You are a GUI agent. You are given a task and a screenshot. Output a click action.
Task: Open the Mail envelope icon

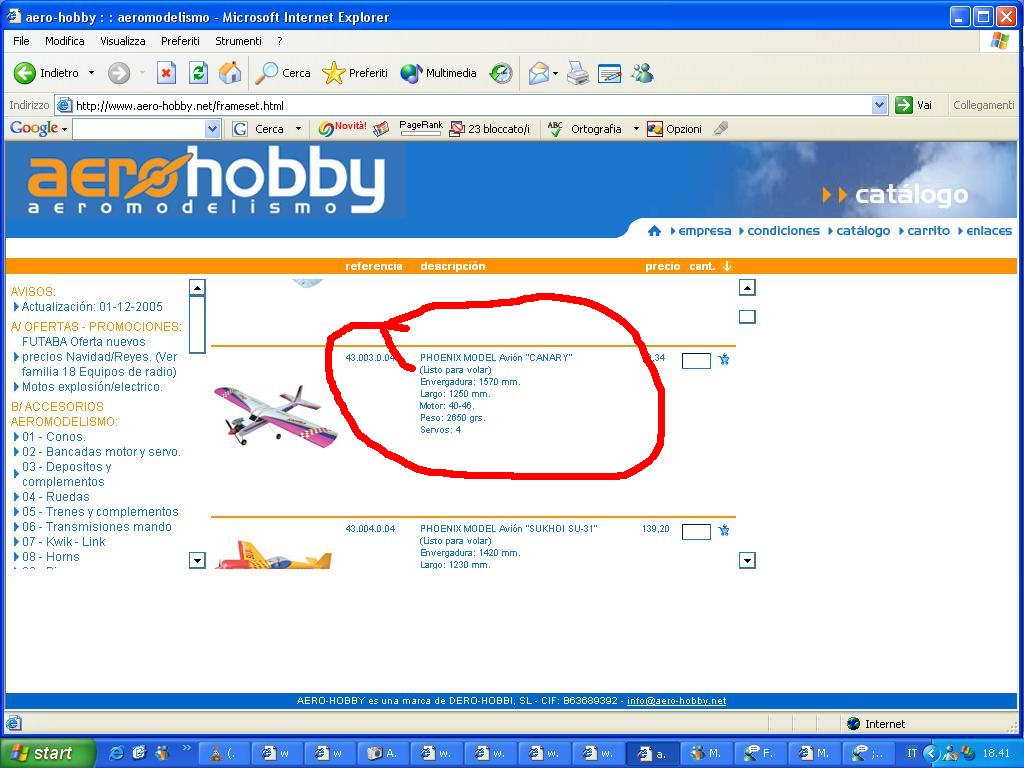(x=539, y=73)
